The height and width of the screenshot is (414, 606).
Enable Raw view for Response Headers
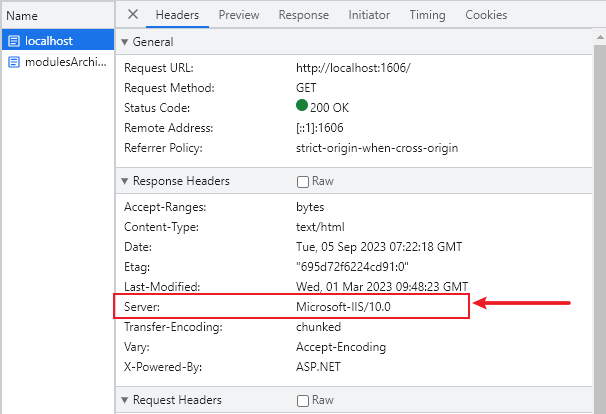303,182
